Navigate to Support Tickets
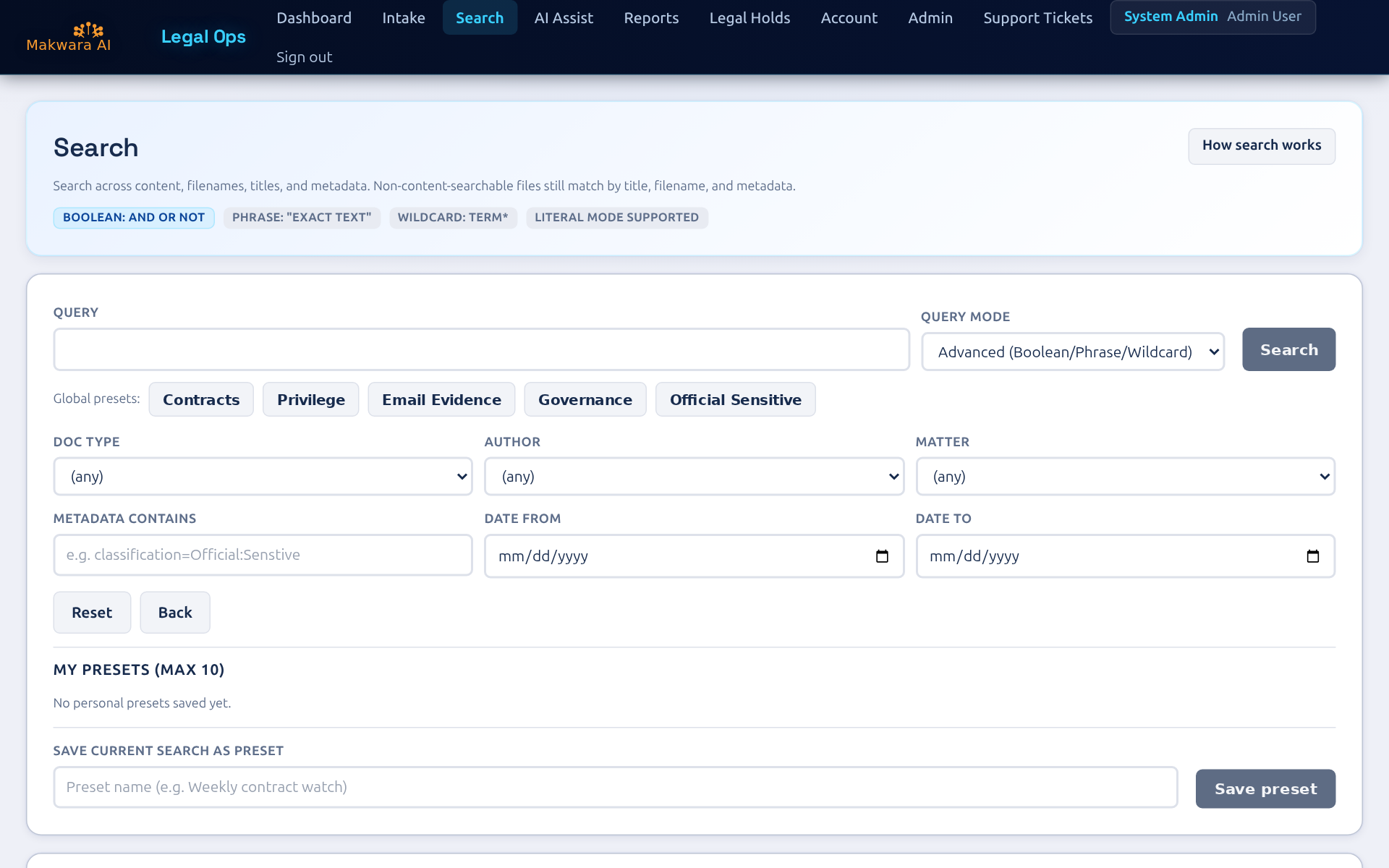Screen dimensions: 1389x868 1037,18
